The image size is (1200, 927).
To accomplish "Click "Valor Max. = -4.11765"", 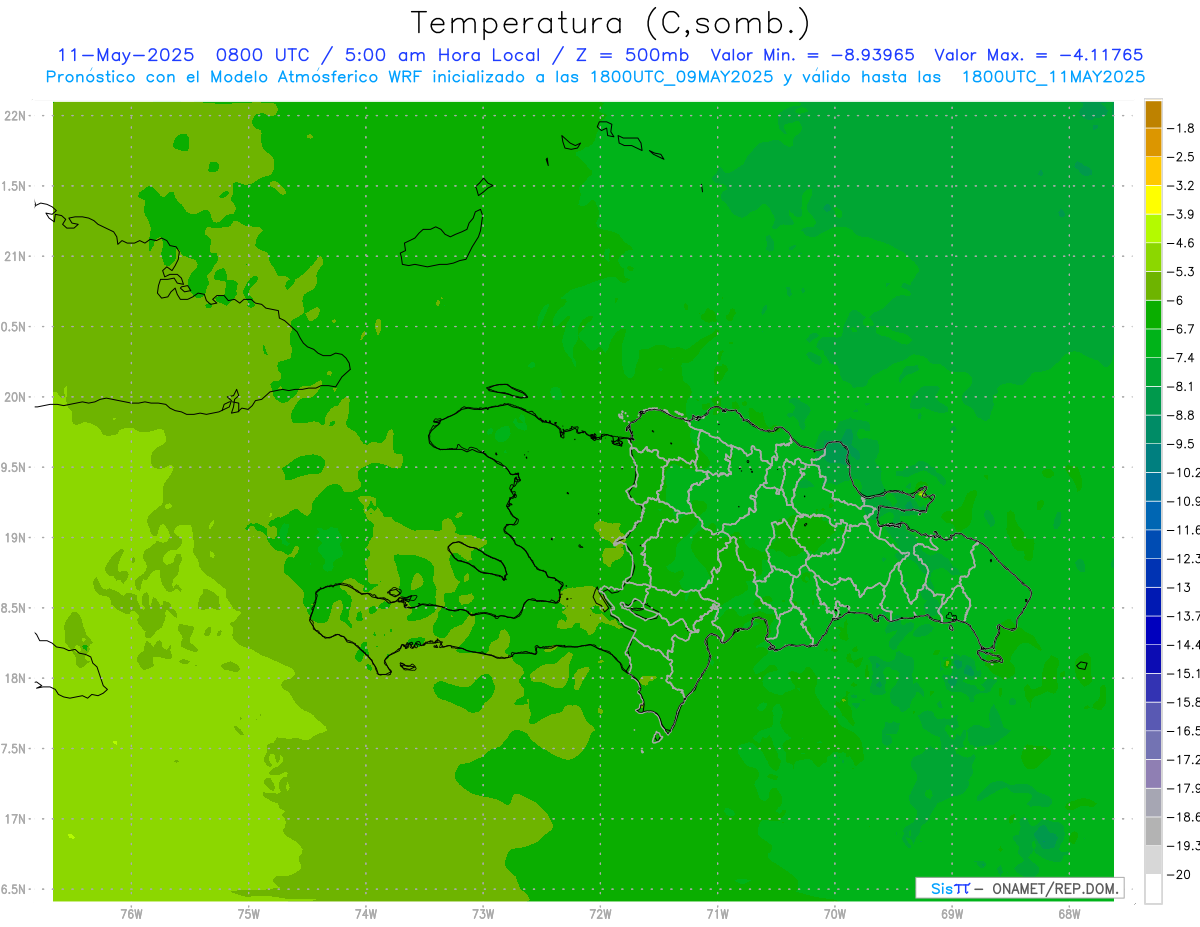I will pyautogui.click(x=1038, y=55).
